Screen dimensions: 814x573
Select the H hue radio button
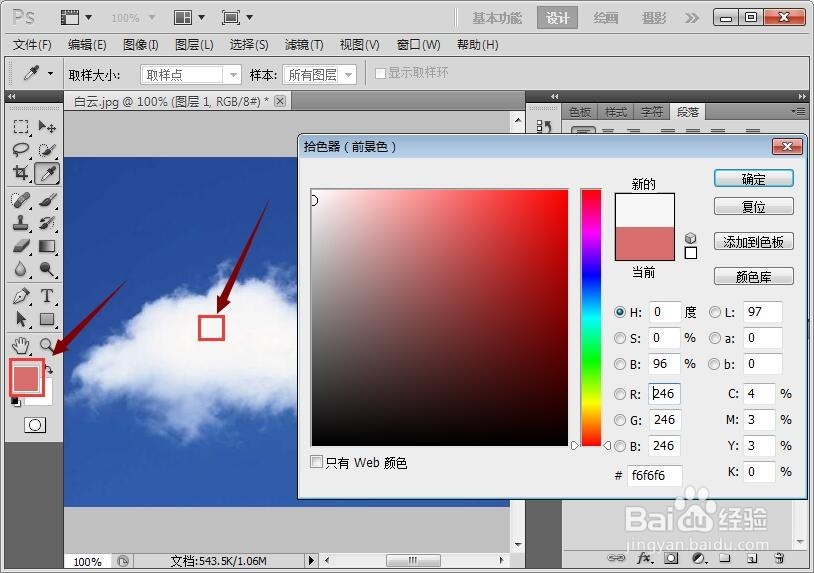620,312
